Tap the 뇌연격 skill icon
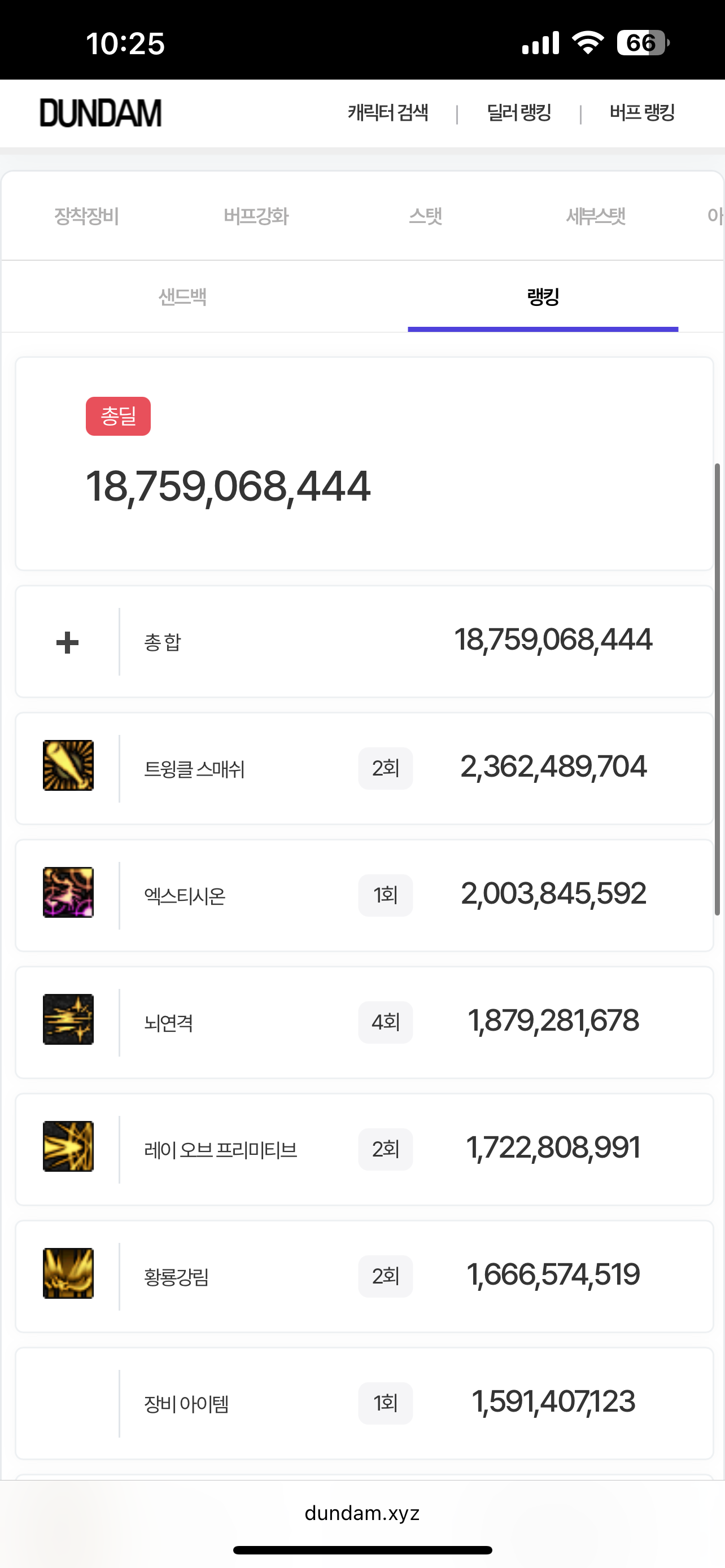Screen dimensions: 725x1568 pos(68,1019)
